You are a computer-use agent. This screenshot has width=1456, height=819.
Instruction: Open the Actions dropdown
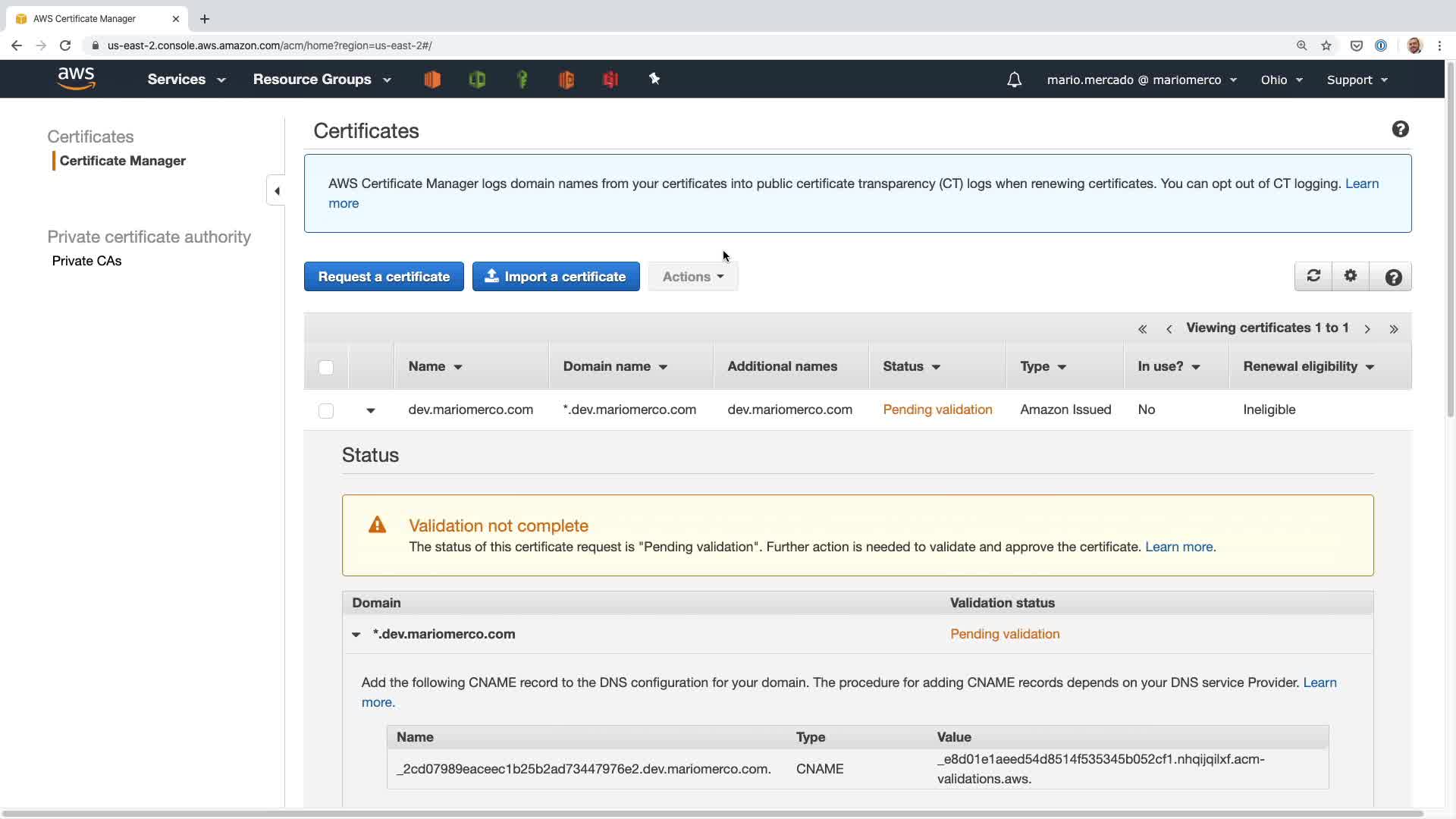pyautogui.click(x=692, y=277)
